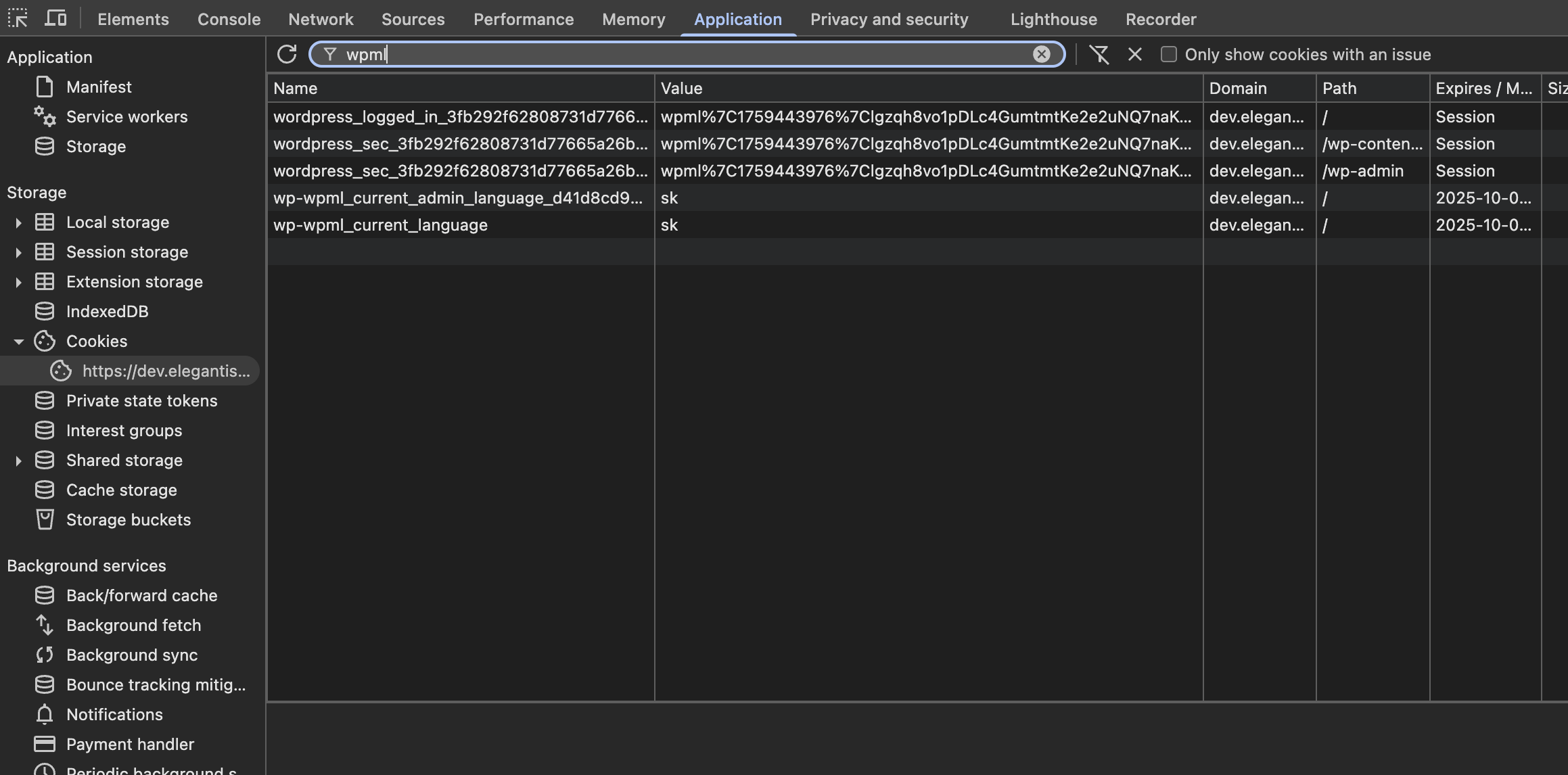1568x775 pixels.
Task: Select the dev.elegantis cookies origin
Action: [166, 371]
